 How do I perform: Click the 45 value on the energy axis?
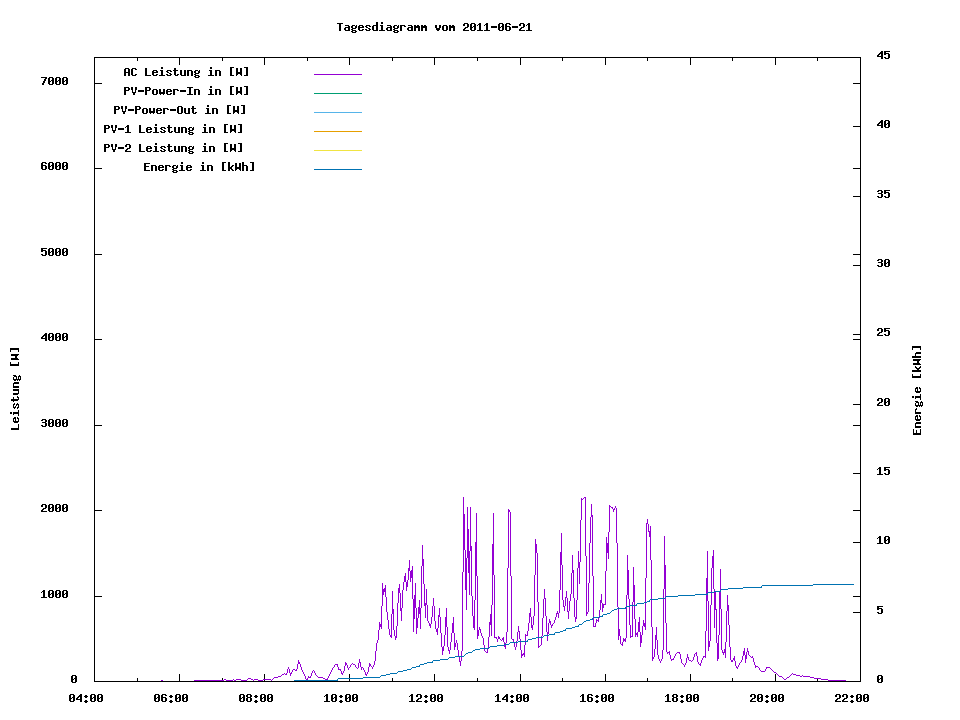point(883,55)
